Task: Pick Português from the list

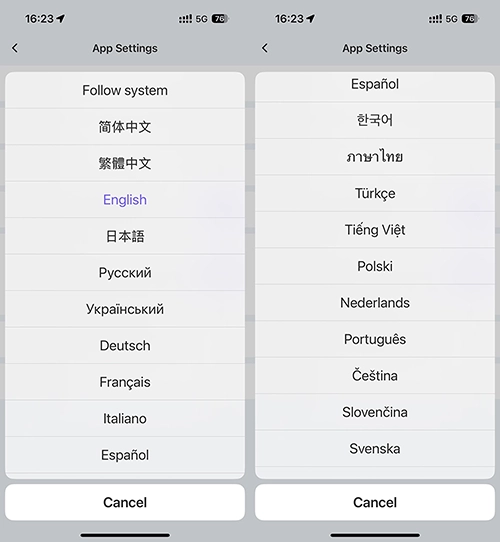Action: point(375,339)
